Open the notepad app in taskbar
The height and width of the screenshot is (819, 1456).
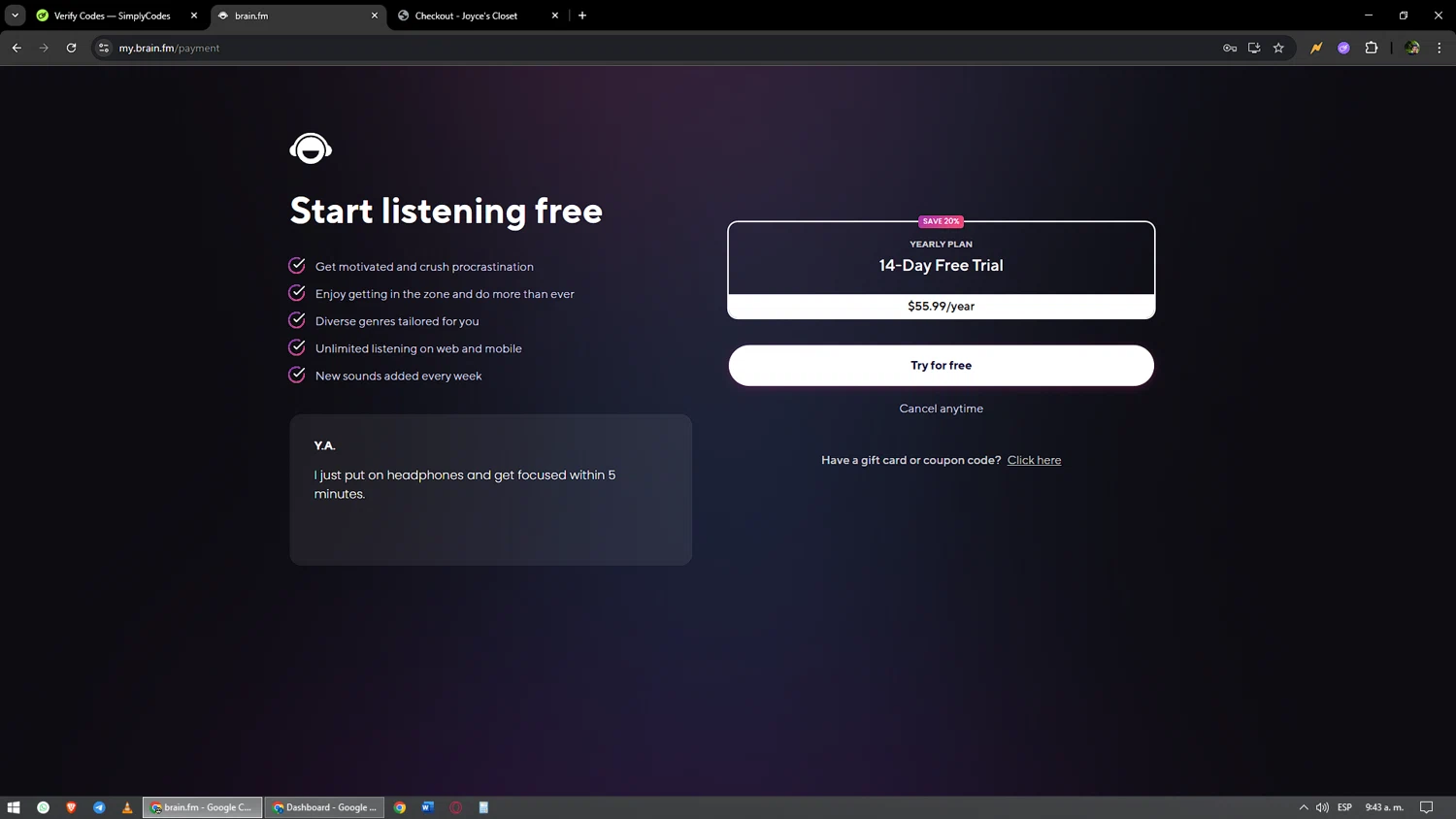483,807
